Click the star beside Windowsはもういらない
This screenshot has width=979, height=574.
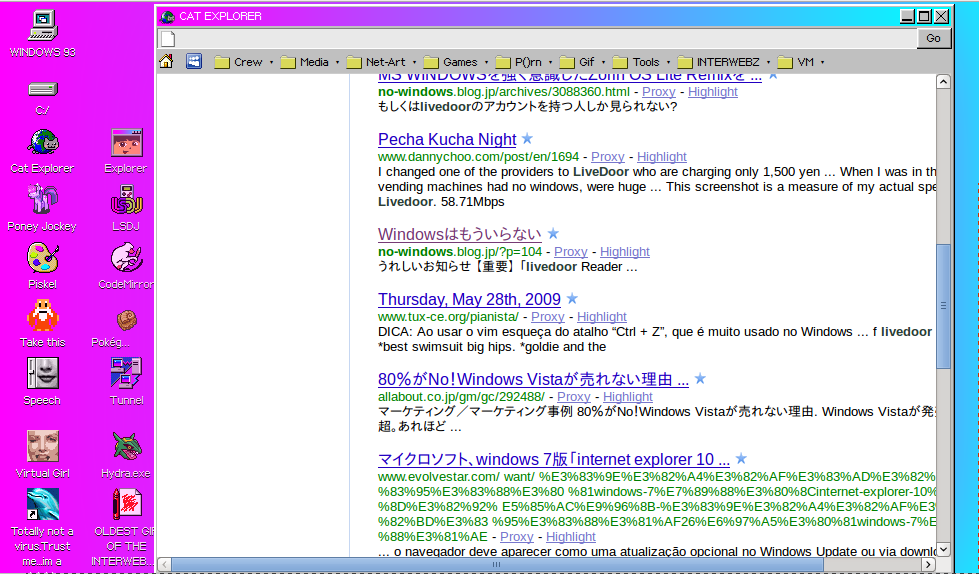(553, 234)
